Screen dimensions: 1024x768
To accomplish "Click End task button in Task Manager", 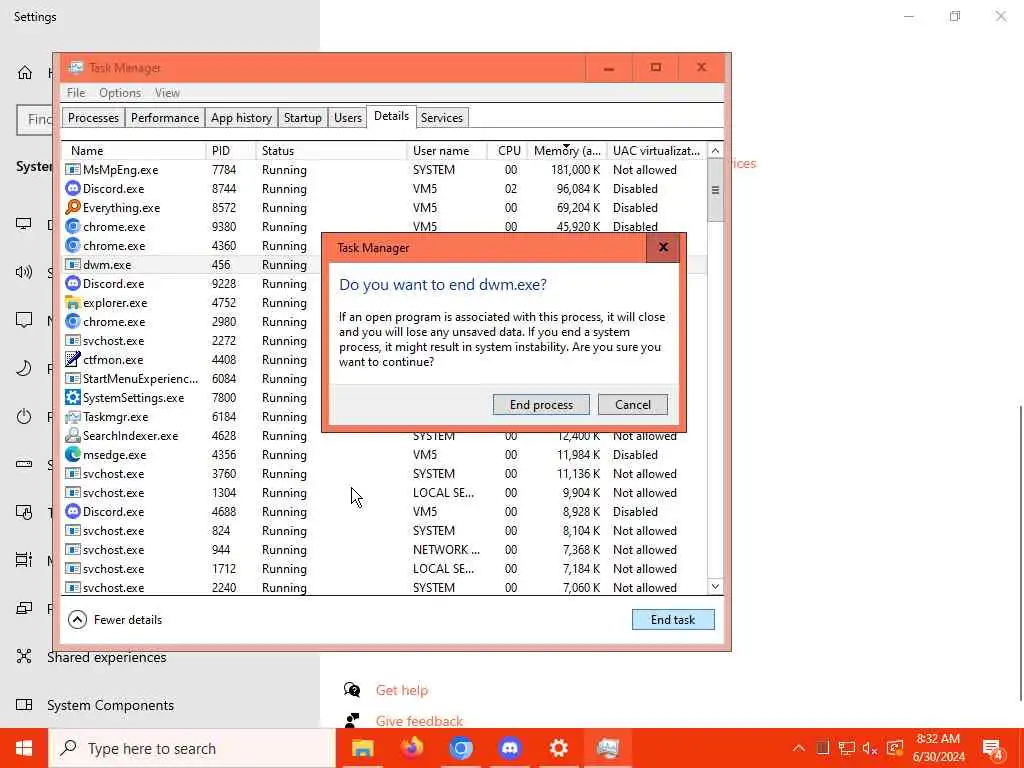I will tap(673, 619).
